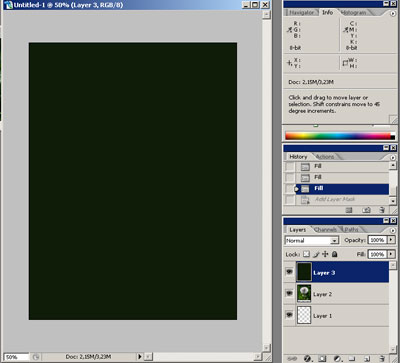Viewport: 400px width, 363px height.
Task: Click the Fill 100% field in Layers panel
Action: click(x=377, y=254)
